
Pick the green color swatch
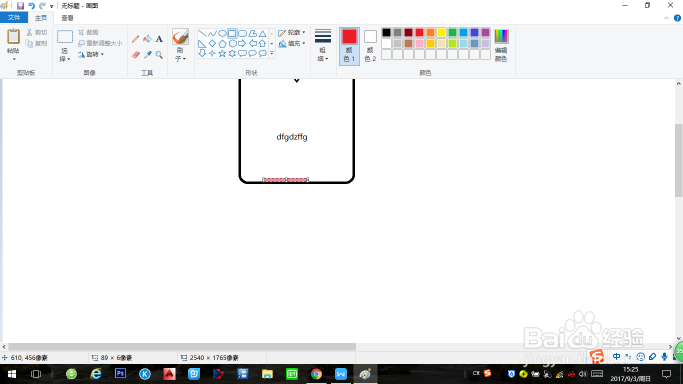pos(452,32)
